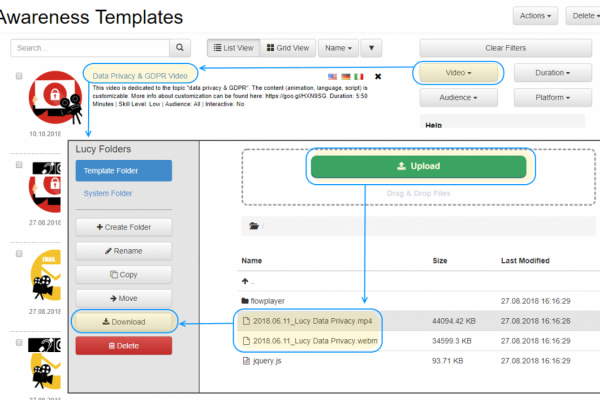The height and width of the screenshot is (400, 600).
Task: Click the Italian flag language icon
Action: tap(359, 76)
